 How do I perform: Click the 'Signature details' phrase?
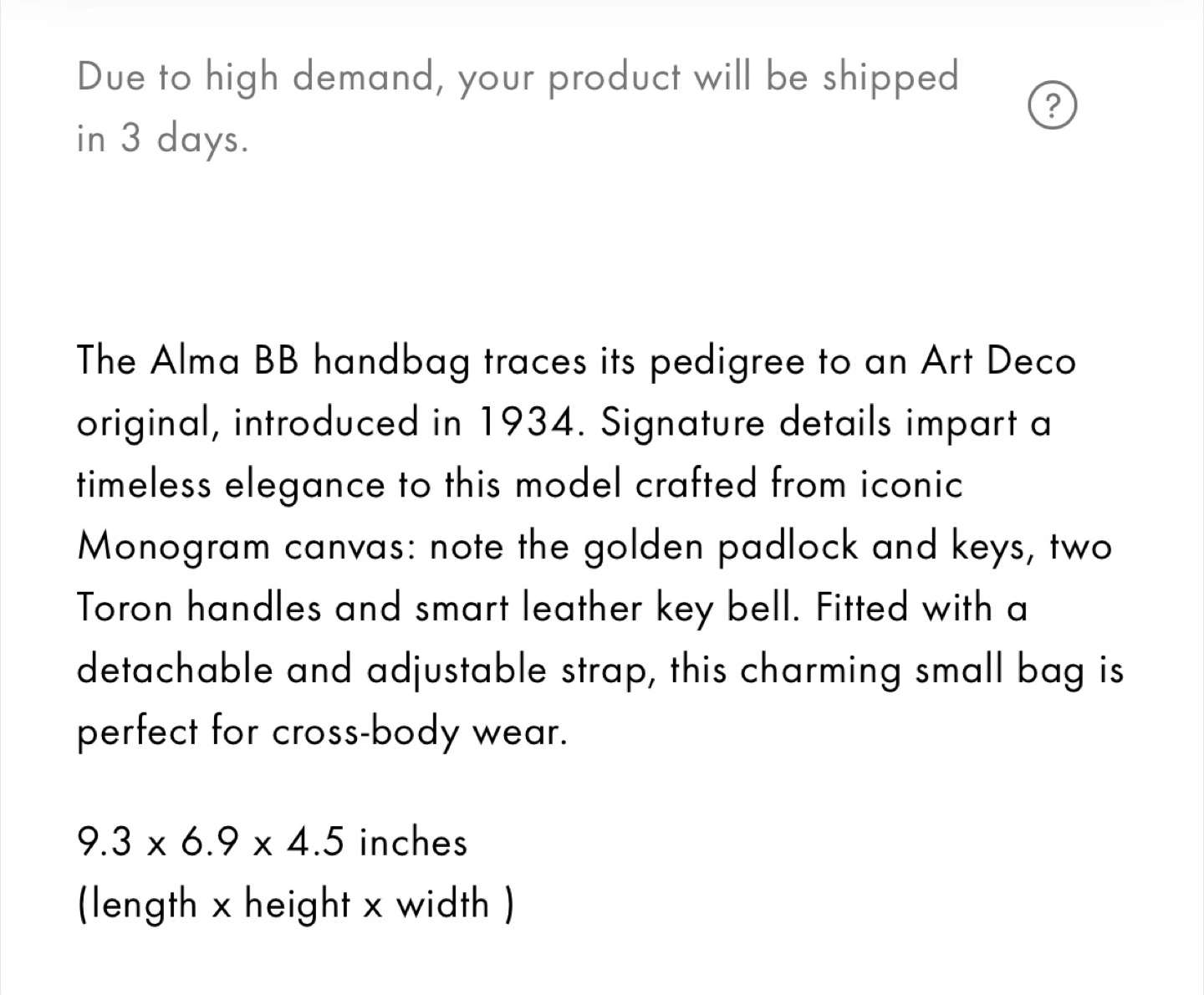click(x=746, y=425)
